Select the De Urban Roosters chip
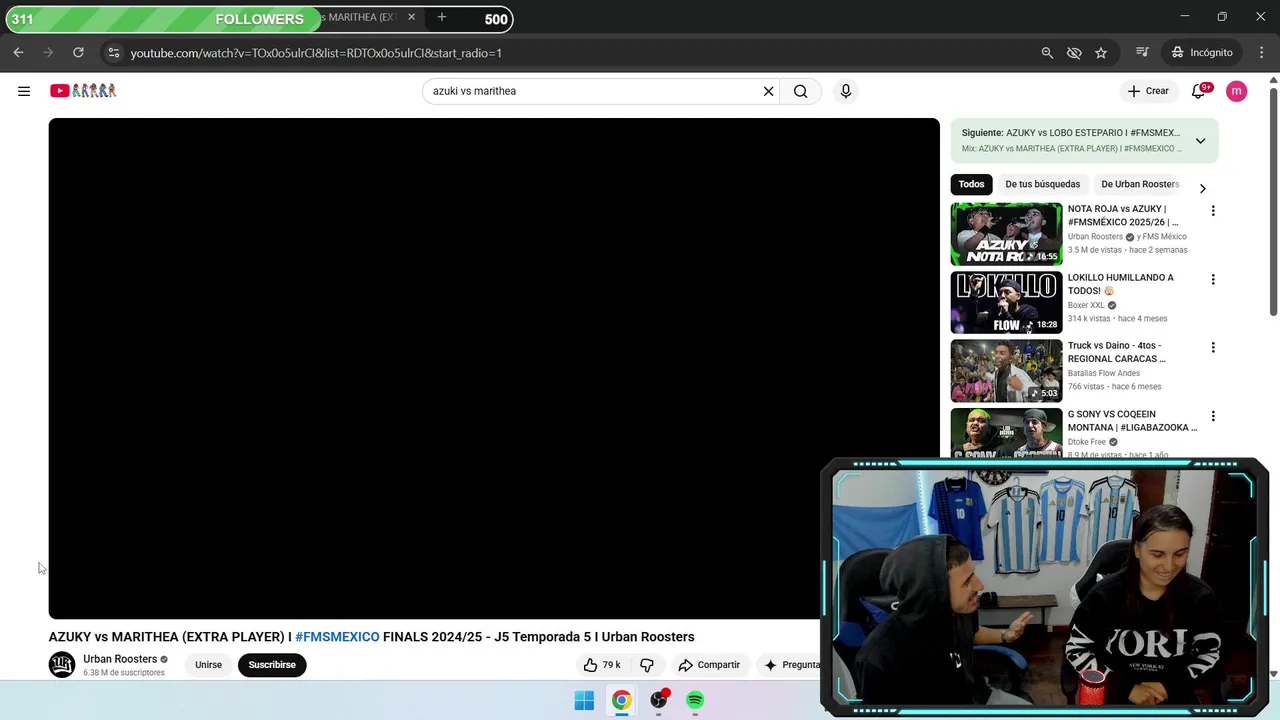 [1140, 184]
